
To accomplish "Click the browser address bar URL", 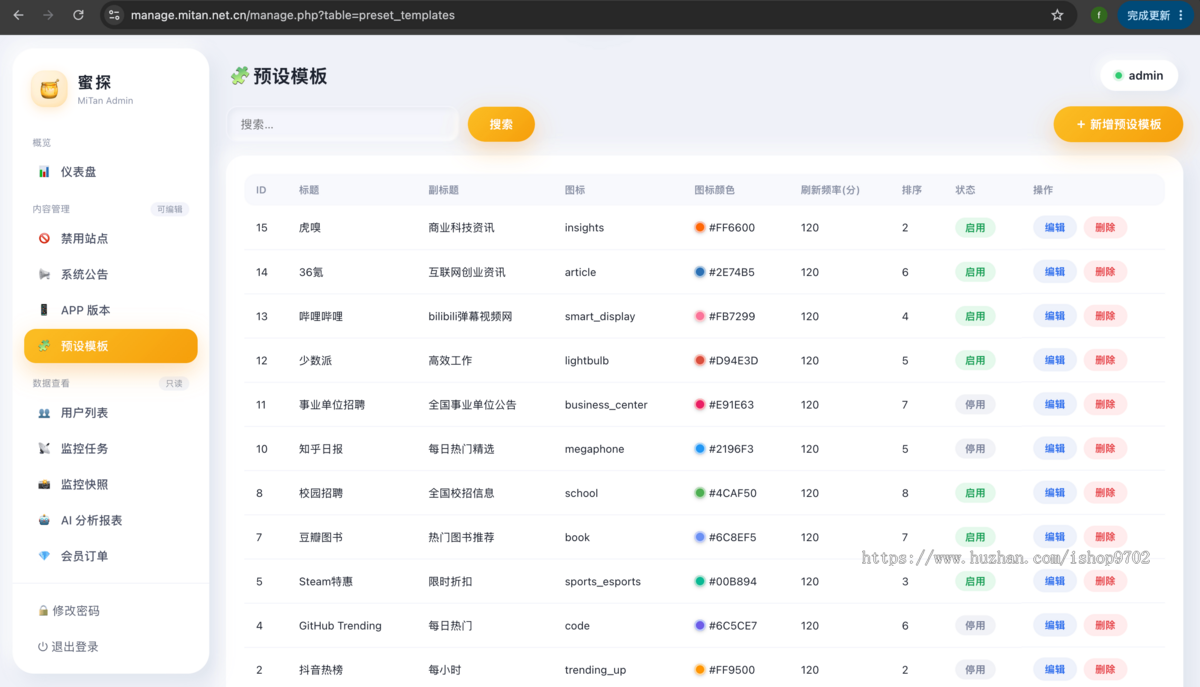I will point(293,15).
